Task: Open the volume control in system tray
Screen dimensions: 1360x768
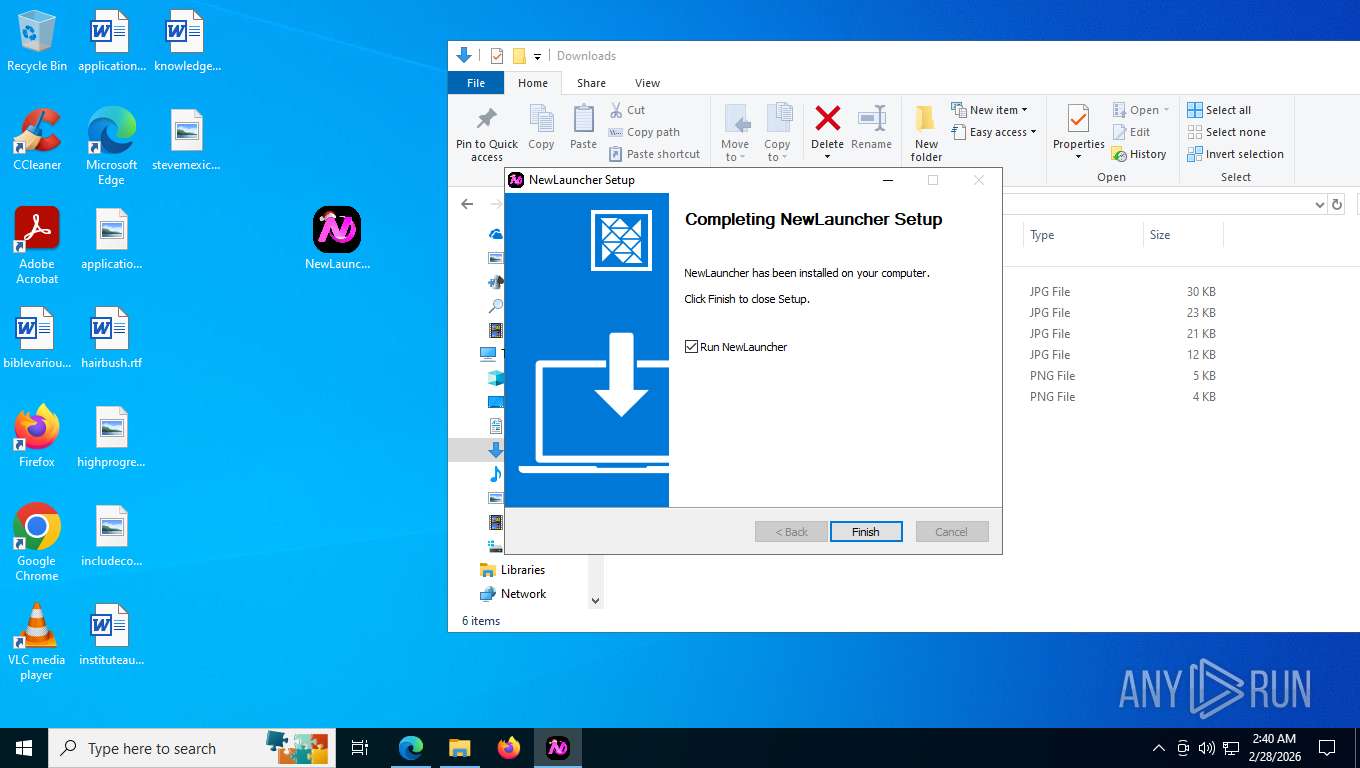Action: pyautogui.click(x=1206, y=748)
